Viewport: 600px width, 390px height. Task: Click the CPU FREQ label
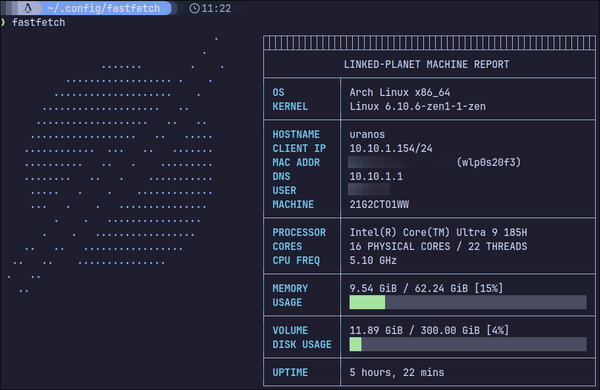[296, 261]
